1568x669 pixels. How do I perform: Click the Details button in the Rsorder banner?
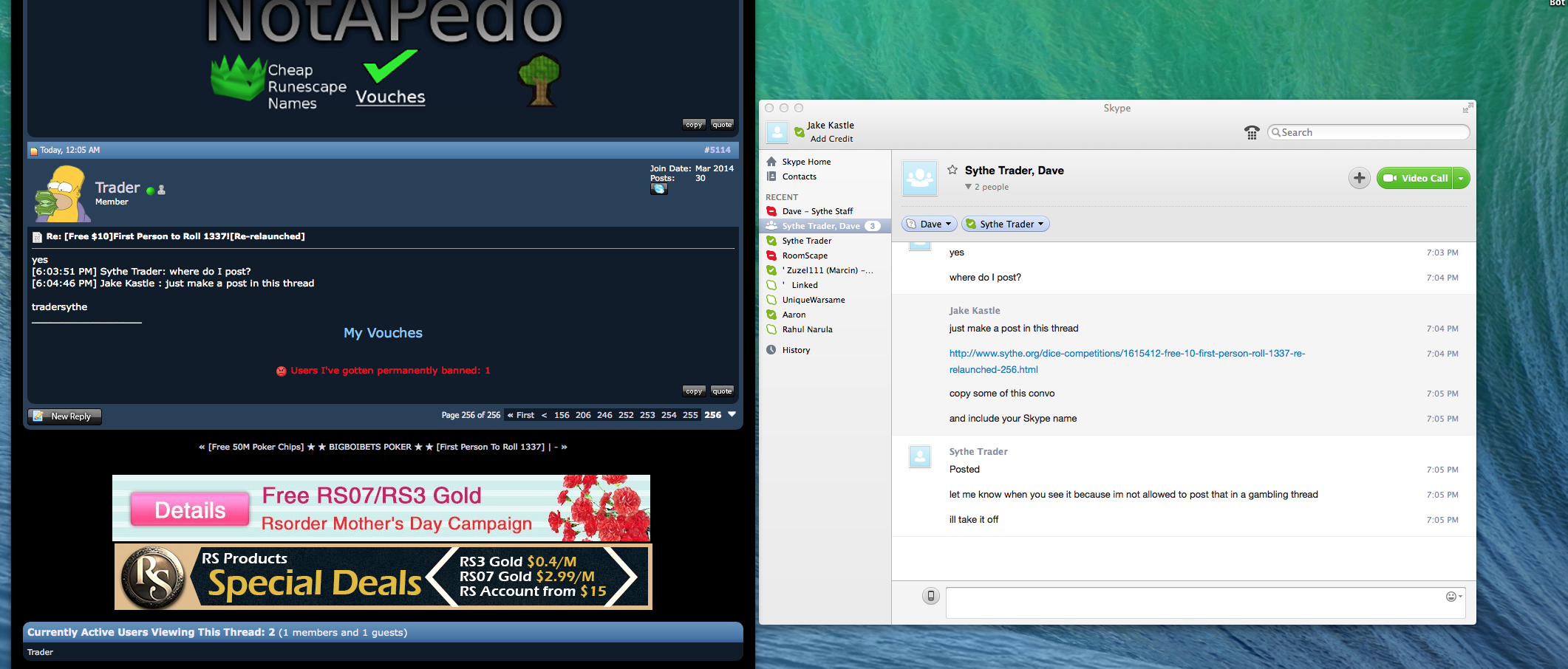click(x=190, y=510)
